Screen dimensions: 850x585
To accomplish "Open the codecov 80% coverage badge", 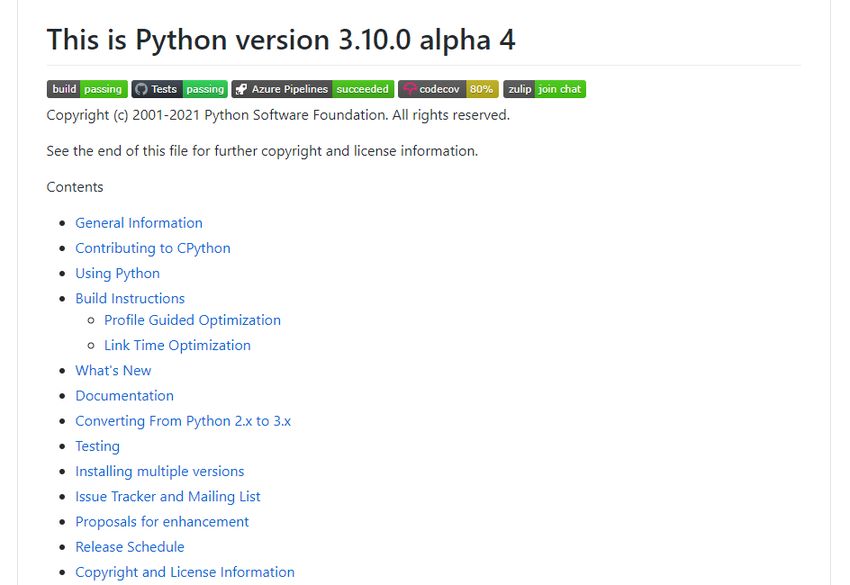I will pos(448,89).
